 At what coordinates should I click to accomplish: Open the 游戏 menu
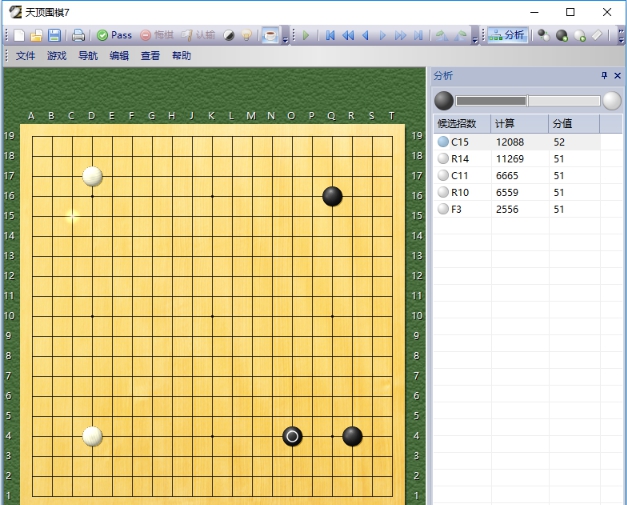[57, 56]
